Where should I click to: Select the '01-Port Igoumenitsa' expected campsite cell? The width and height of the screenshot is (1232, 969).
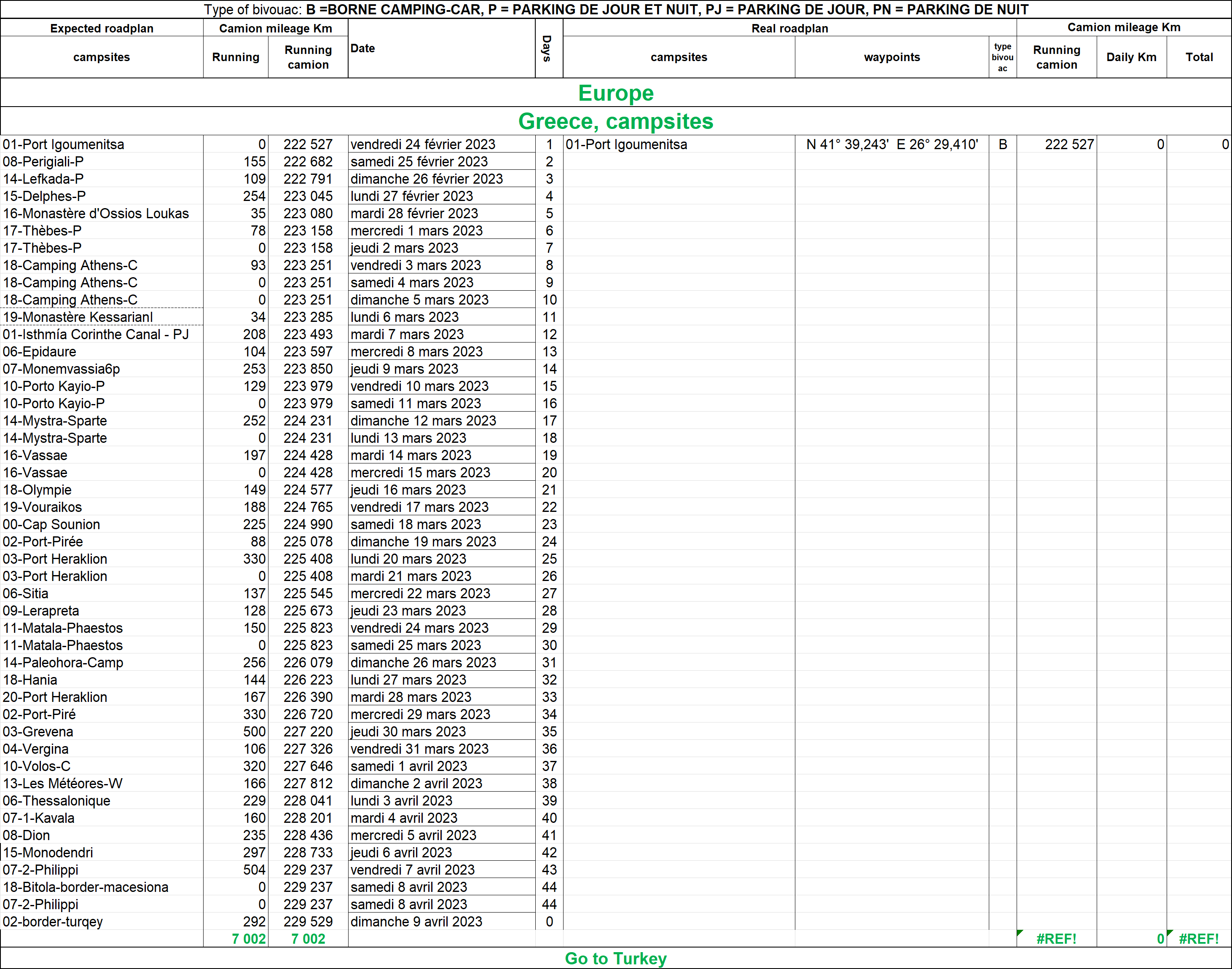[64, 145]
